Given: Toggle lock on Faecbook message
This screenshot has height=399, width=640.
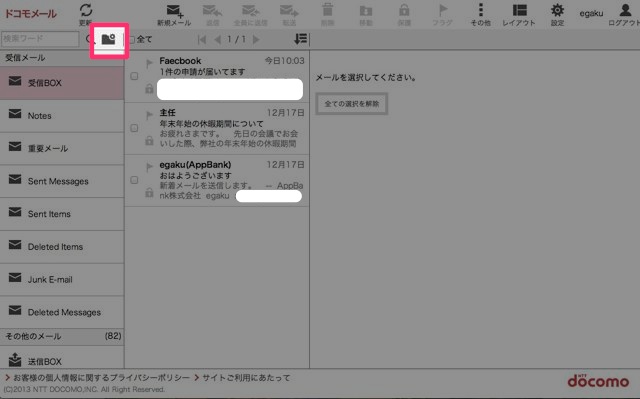Looking at the screenshot, I should point(149,88).
